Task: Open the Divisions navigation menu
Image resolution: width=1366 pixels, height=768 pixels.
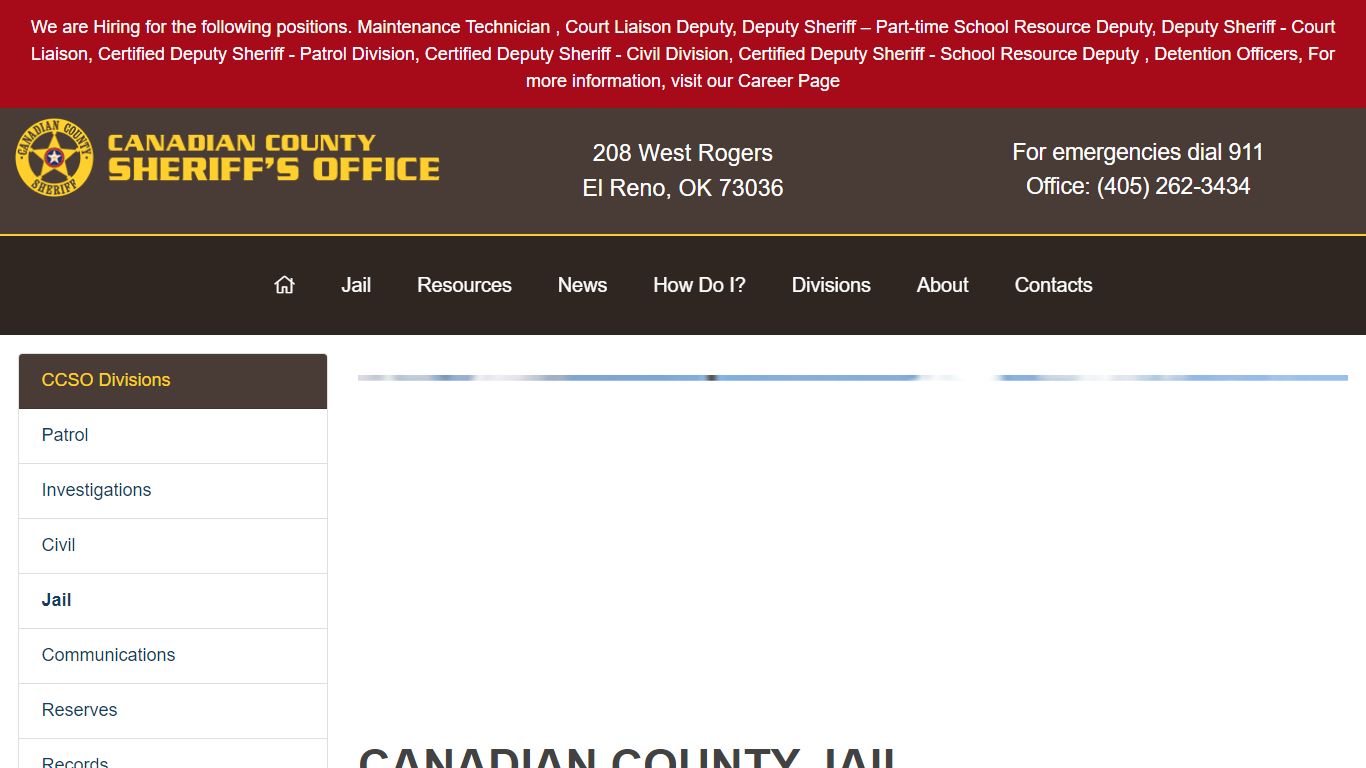Action: (x=831, y=285)
